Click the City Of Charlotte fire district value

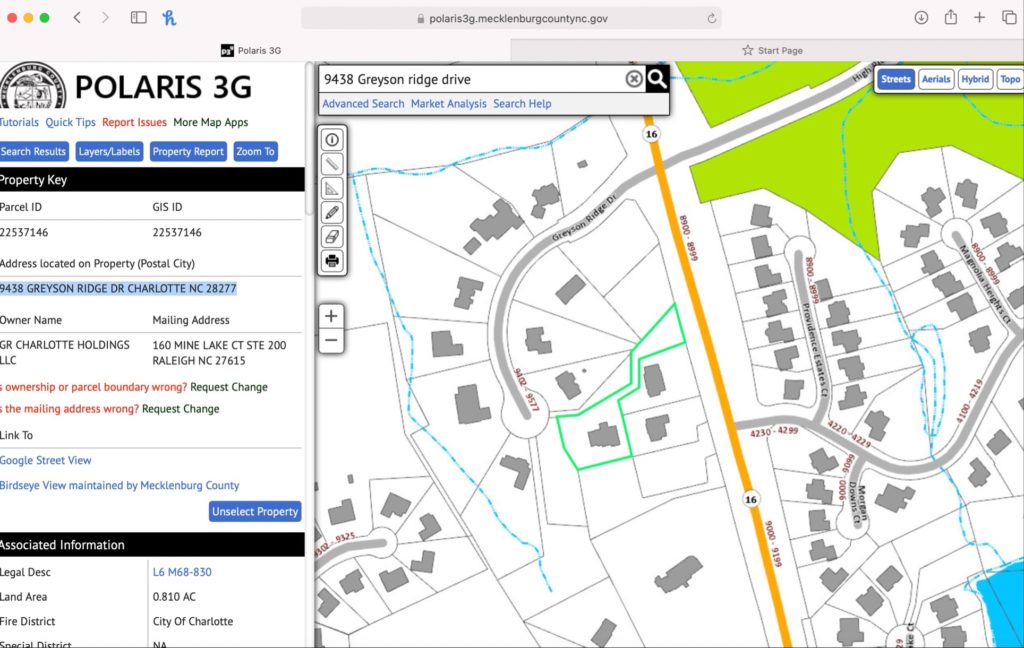(x=193, y=621)
